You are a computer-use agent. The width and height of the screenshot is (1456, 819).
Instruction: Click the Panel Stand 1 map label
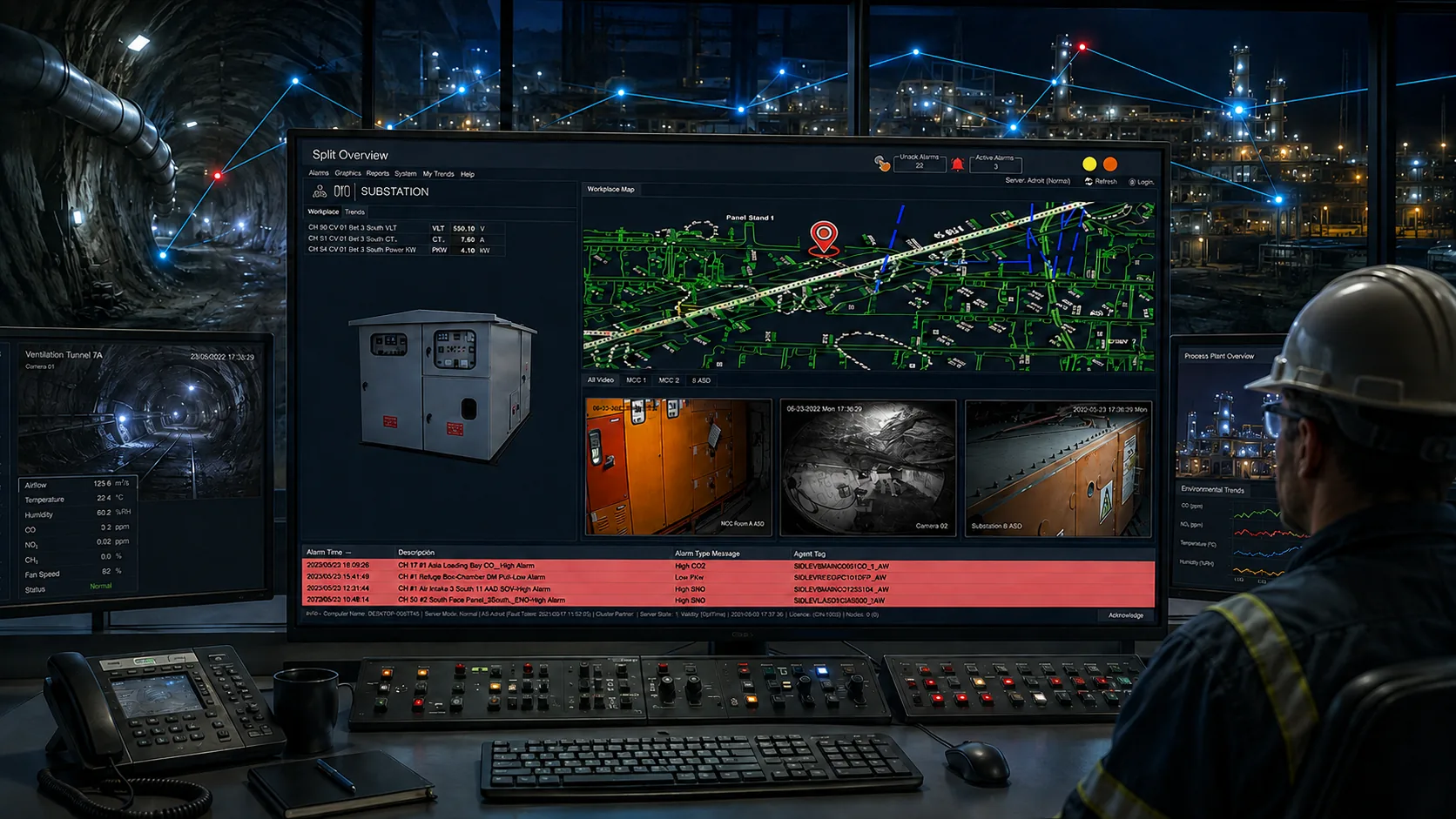tap(750, 218)
